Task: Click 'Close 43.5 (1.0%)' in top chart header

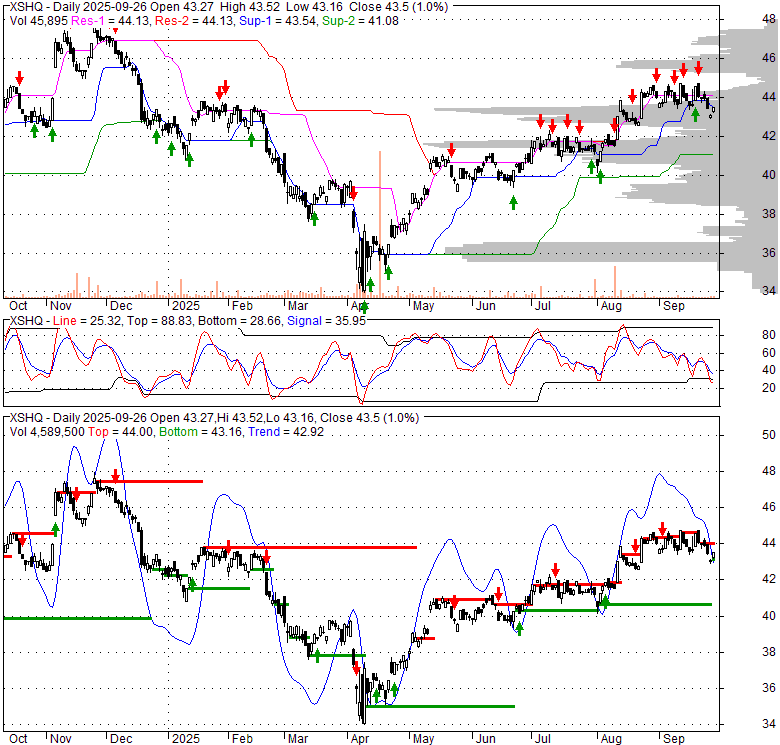Action: [398, 7]
